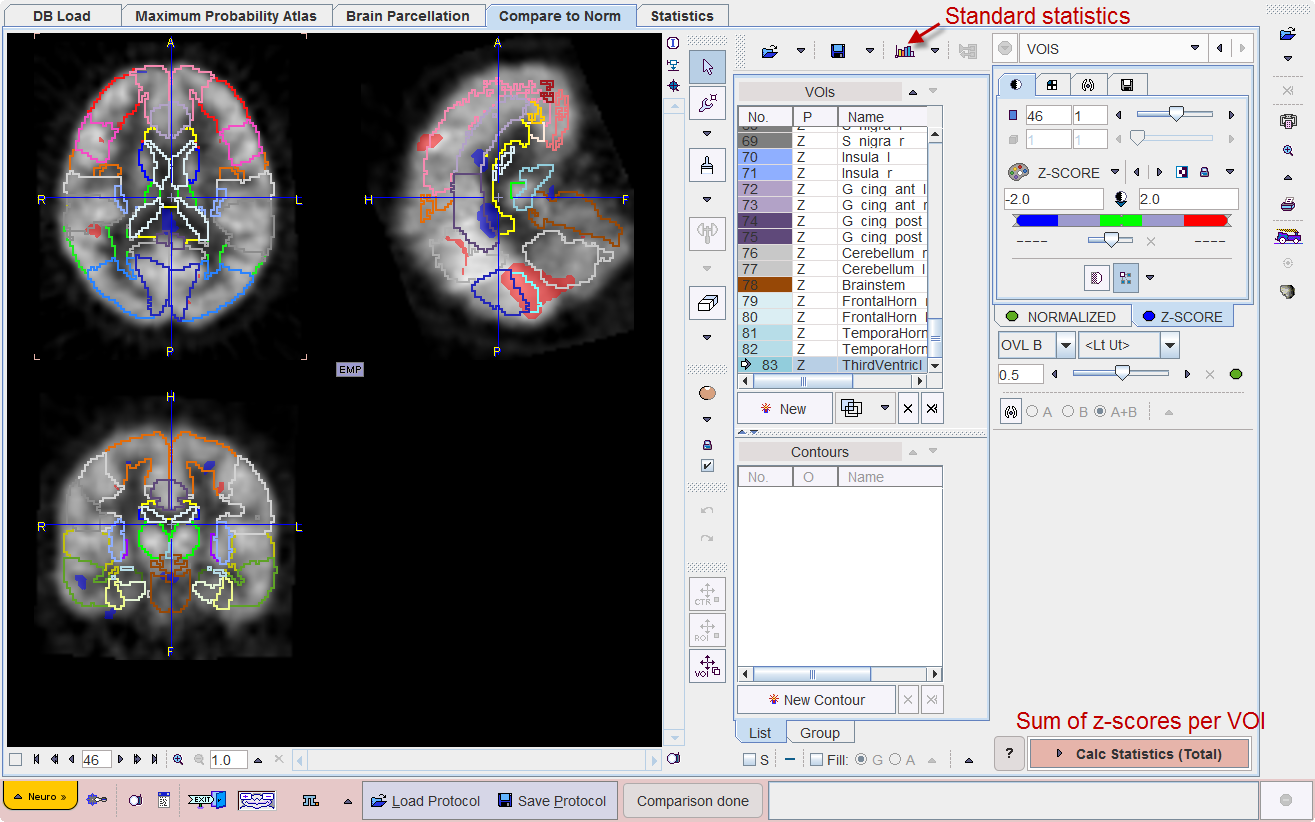Click the open VOI folder icon
This screenshot has width=1315, height=822.
tap(770, 50)
